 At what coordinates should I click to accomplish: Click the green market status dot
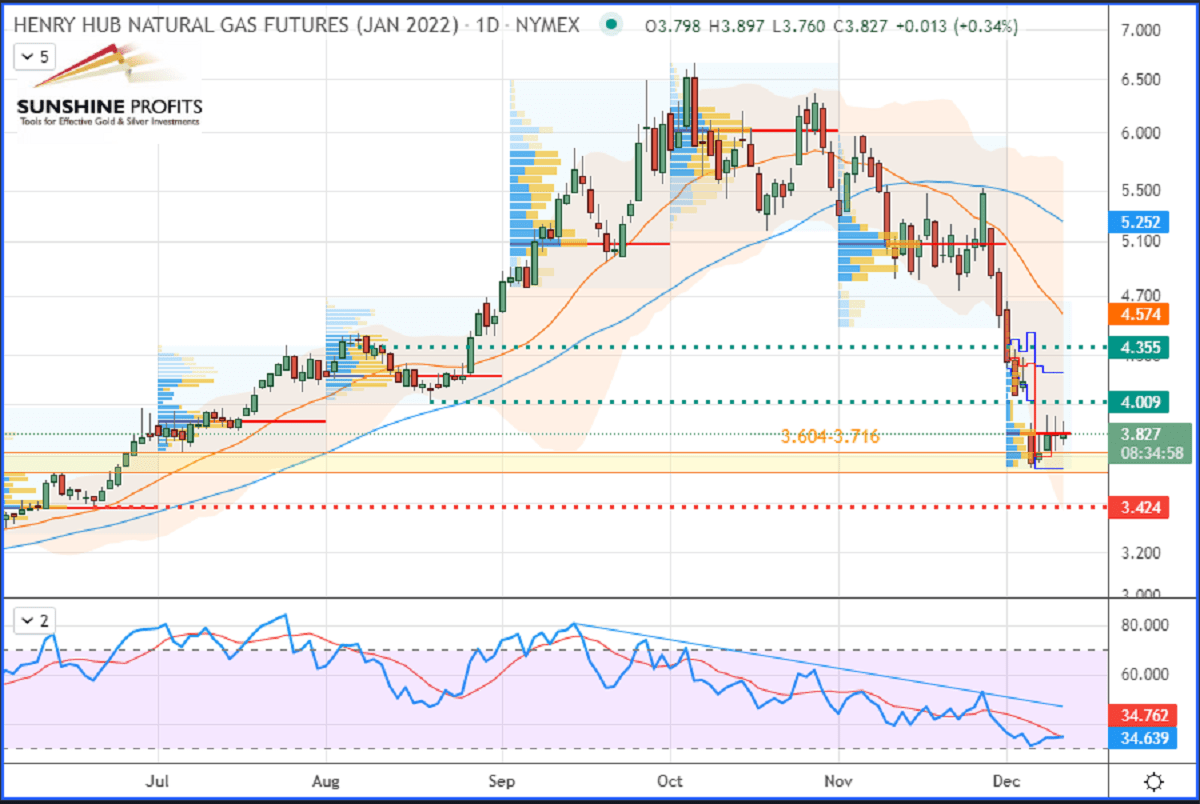611,26
